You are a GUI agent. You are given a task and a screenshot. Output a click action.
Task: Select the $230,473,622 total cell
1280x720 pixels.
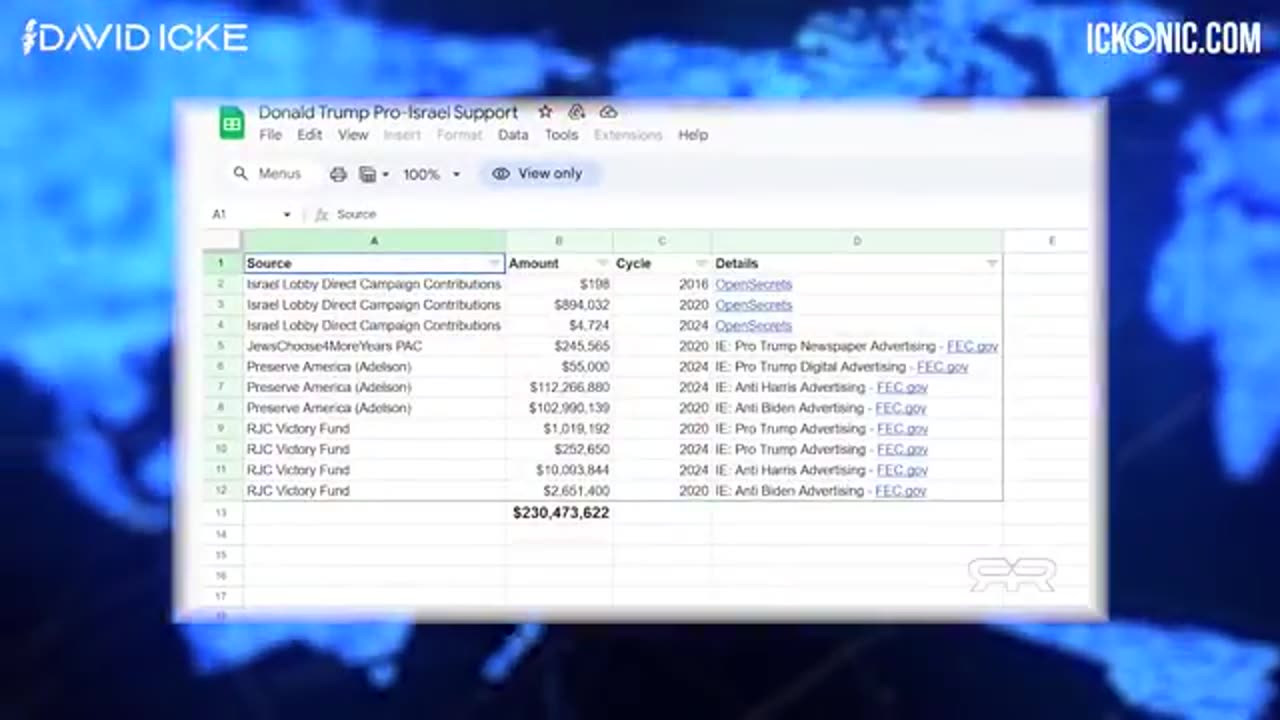point(559,512)
